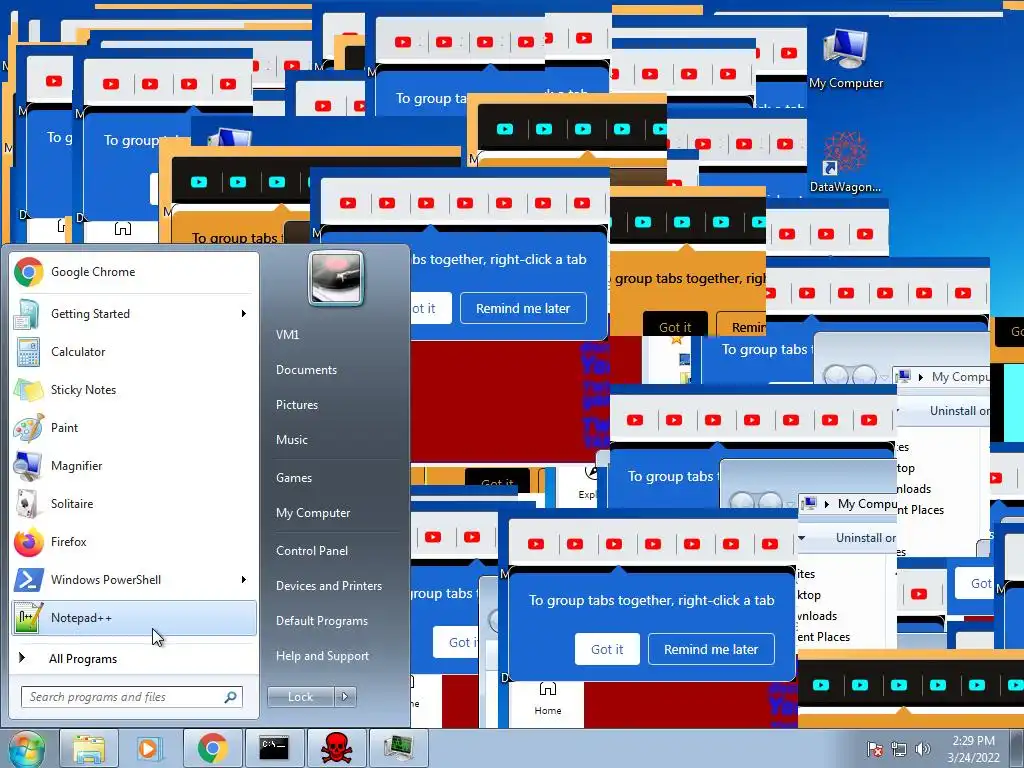The image size is (1024, 768).
Task: Open Magnifier from the Start menu
Action: pyautogui.click(x=134, y=466)
